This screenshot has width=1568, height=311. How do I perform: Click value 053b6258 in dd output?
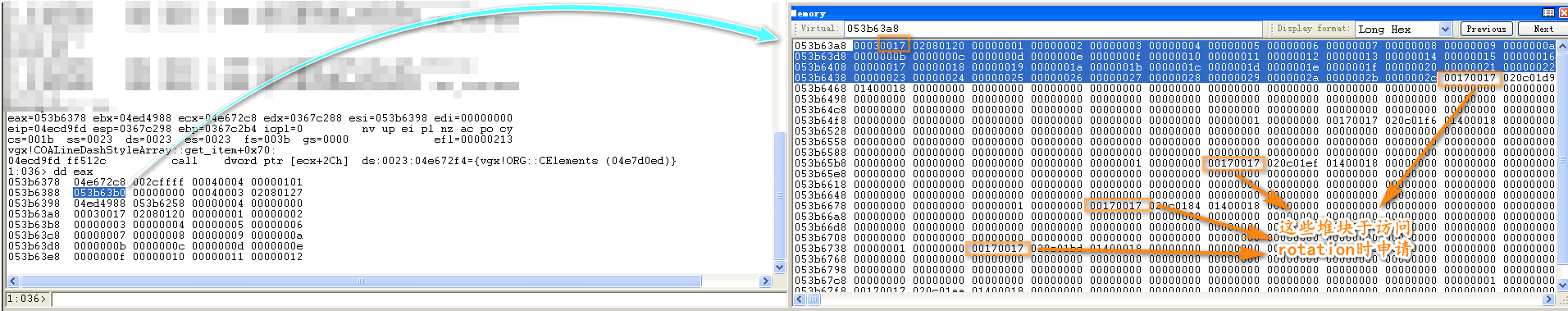pyautogui.click(x=158, y=204)
